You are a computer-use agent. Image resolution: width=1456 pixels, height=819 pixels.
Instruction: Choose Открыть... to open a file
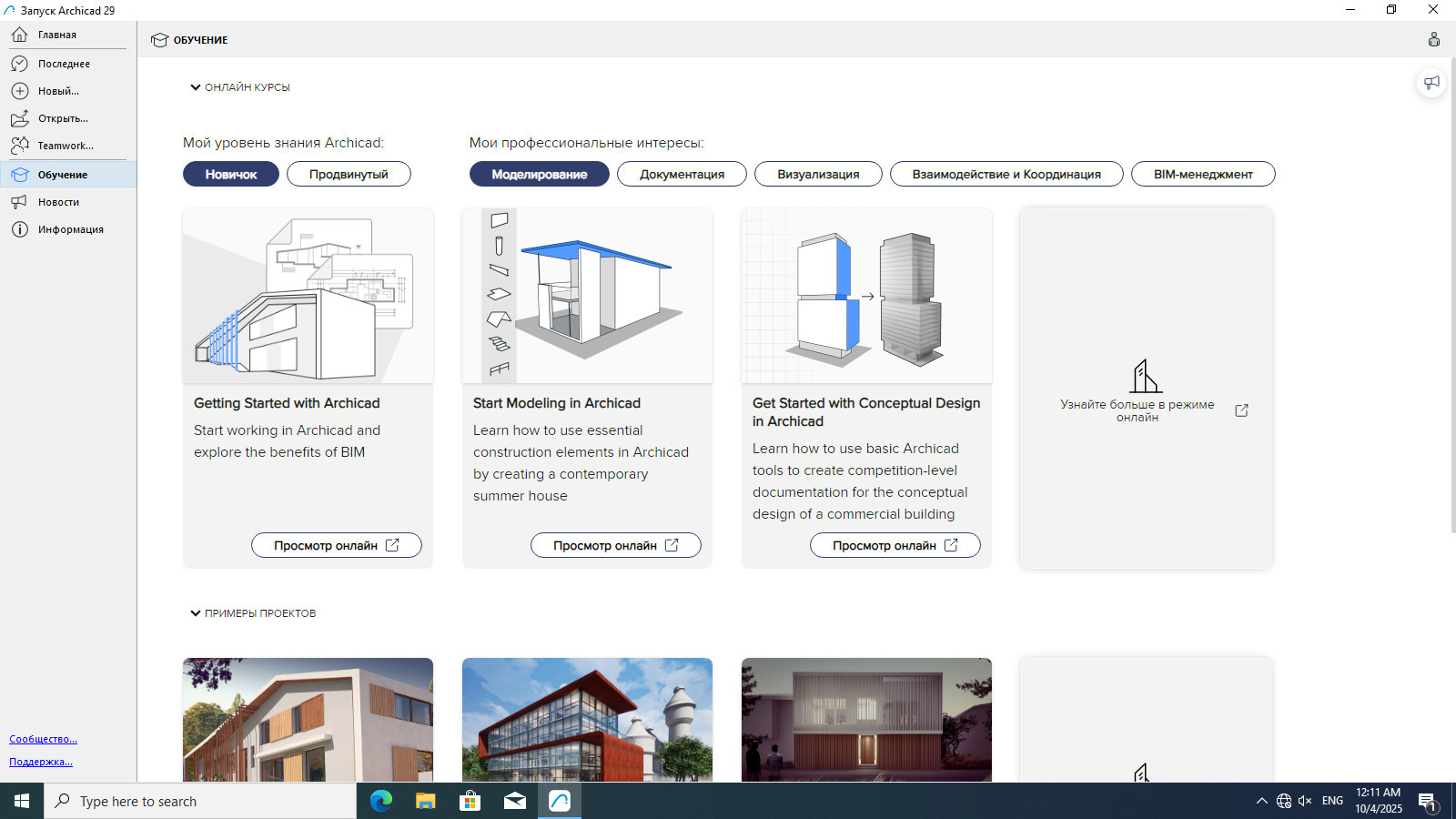point(68,118)
